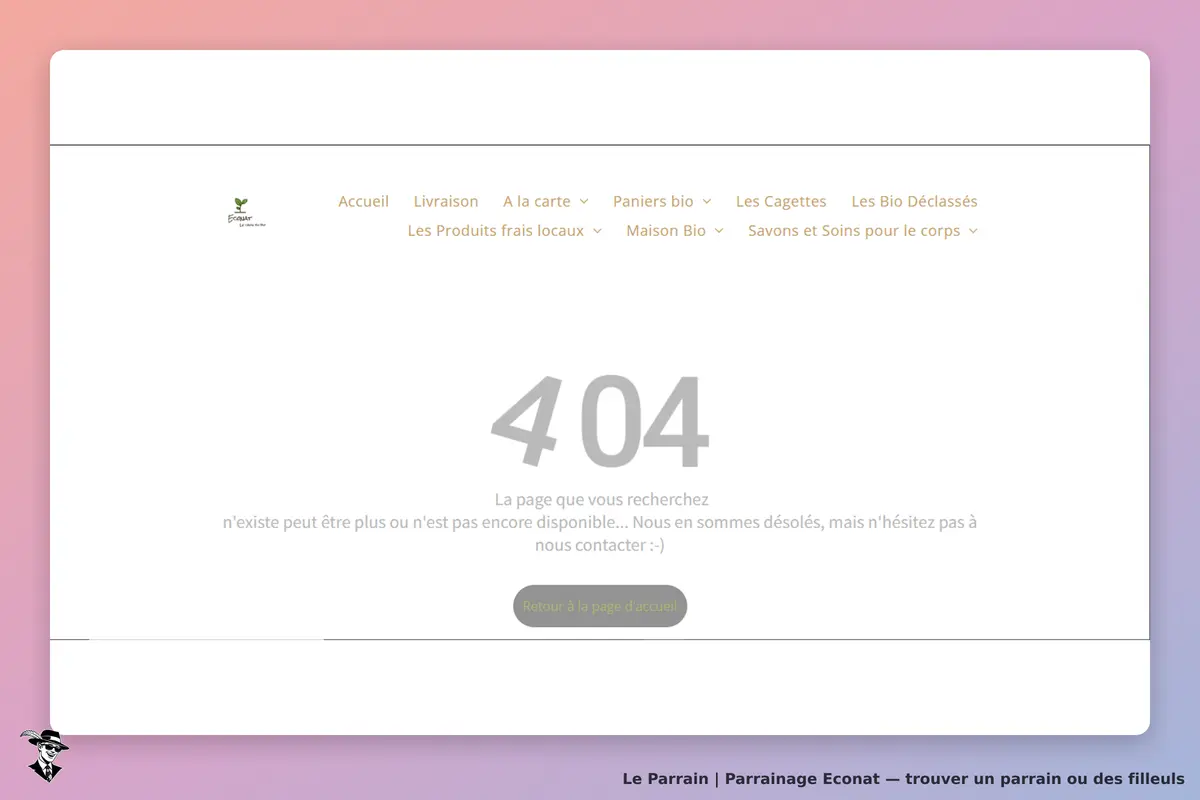The image size is (1200, 800).
Task: Click text 'La page que vous recherchez'
Action: click(602, 499)
